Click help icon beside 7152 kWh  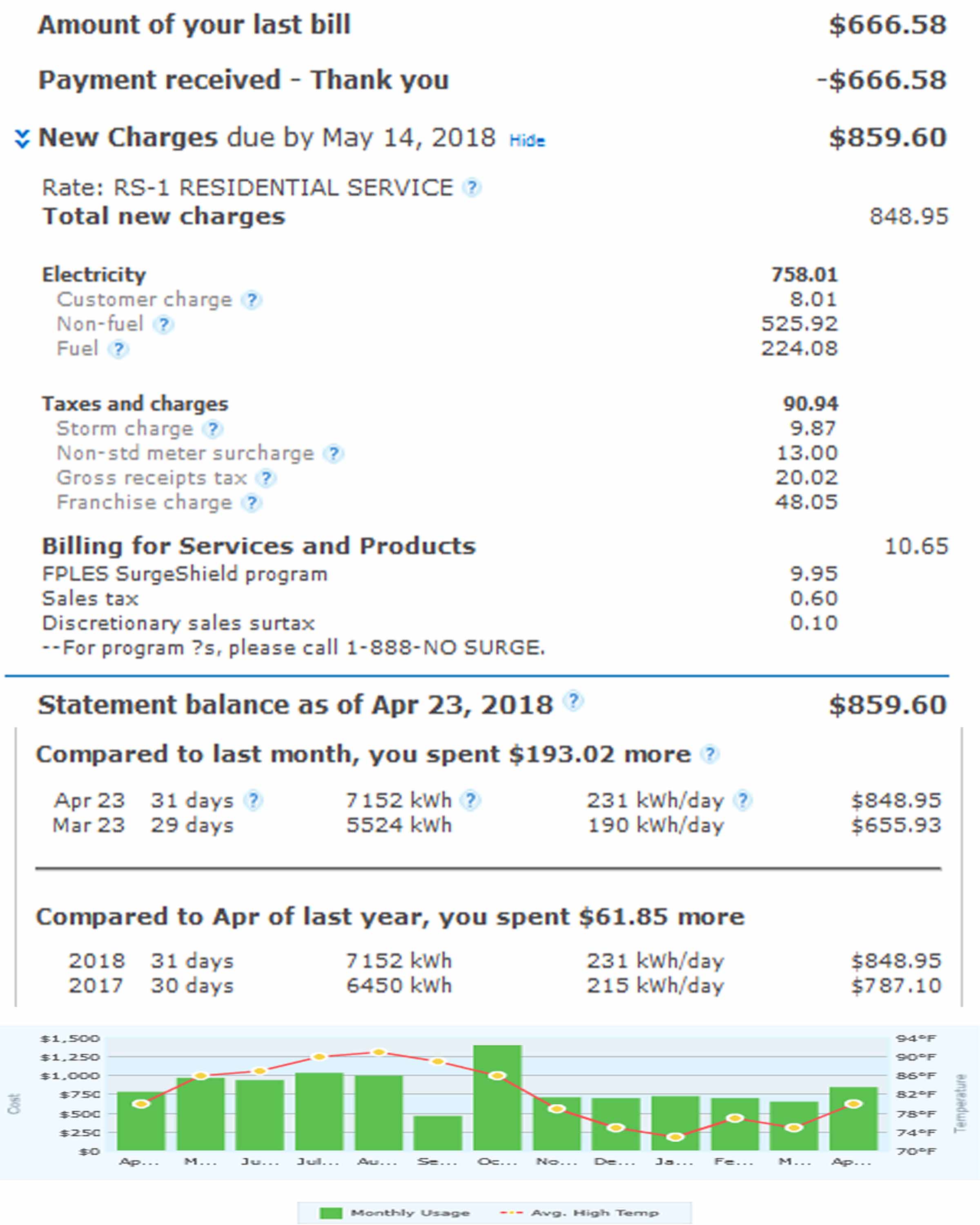pos(470,801)
